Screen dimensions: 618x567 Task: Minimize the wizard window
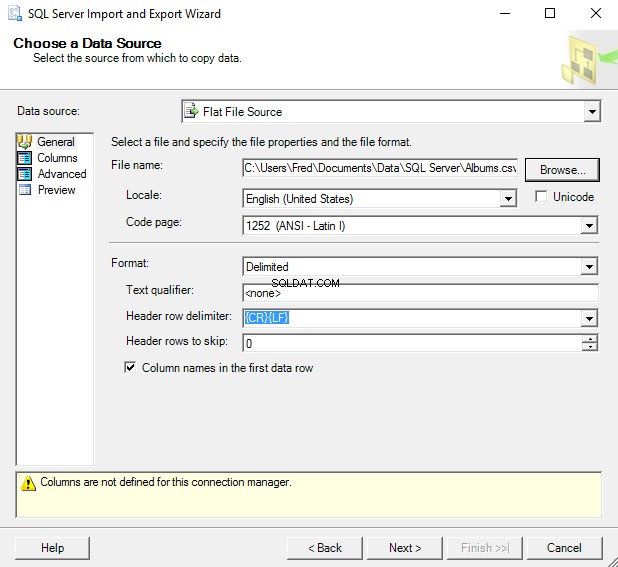tap(505, 13)
